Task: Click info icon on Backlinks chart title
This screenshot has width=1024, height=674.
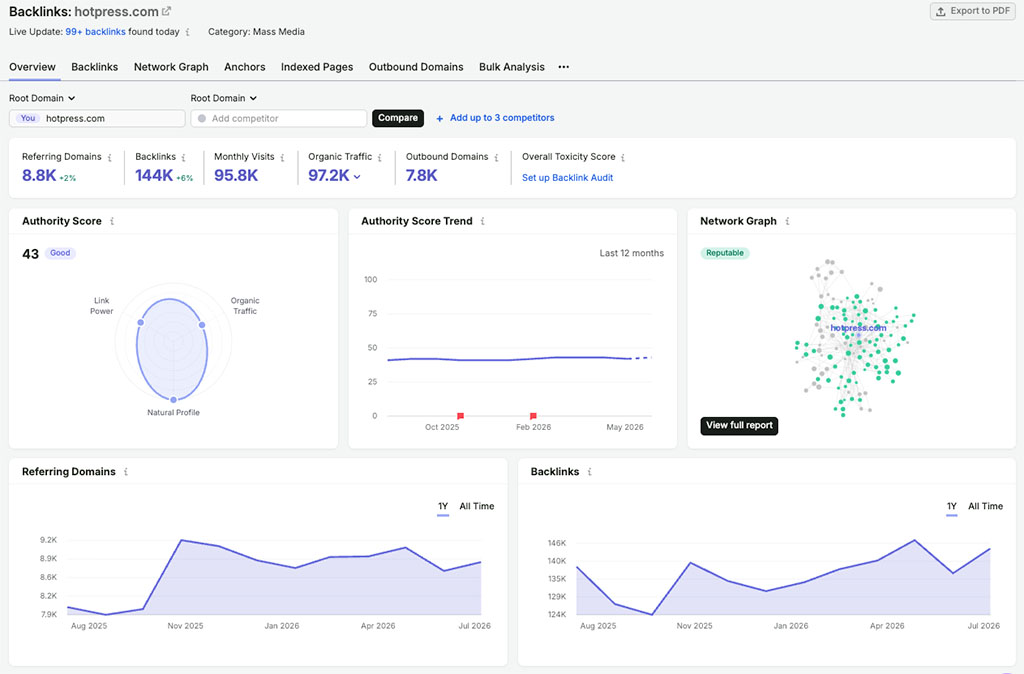Action: click(590, 472)
